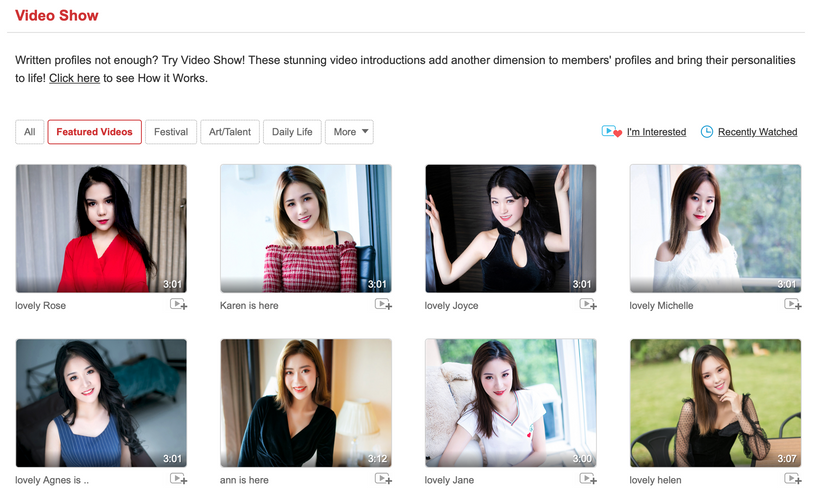Switch to the Art/Talent tab

click(230, 132)
